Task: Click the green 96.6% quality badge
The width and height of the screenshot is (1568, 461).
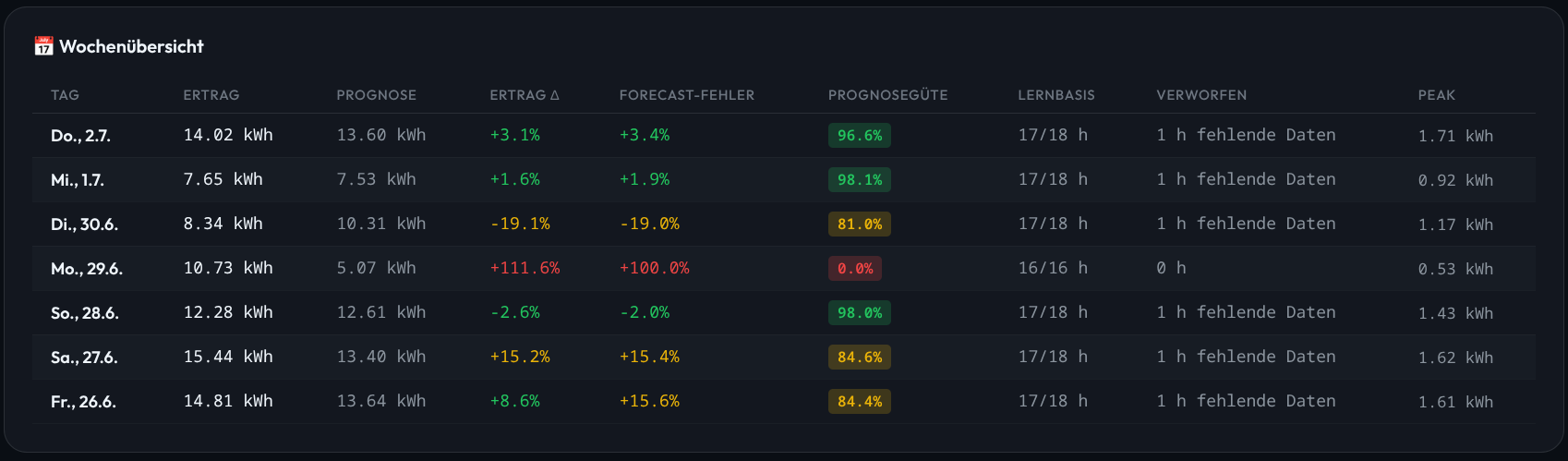Action: click(860, 136)
